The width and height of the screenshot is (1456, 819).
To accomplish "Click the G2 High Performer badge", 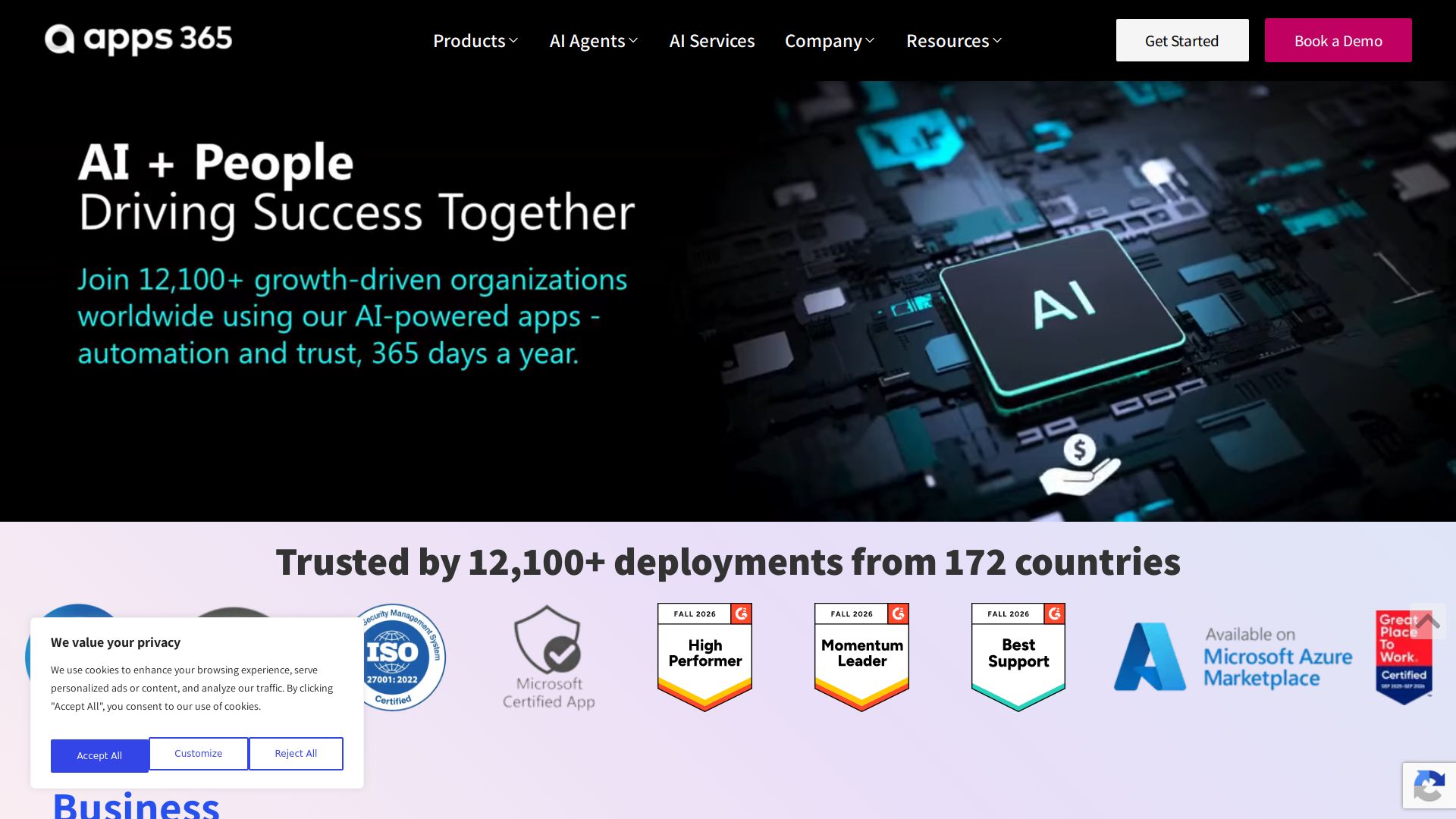I will pyautogui.click(x=704, y=657).
